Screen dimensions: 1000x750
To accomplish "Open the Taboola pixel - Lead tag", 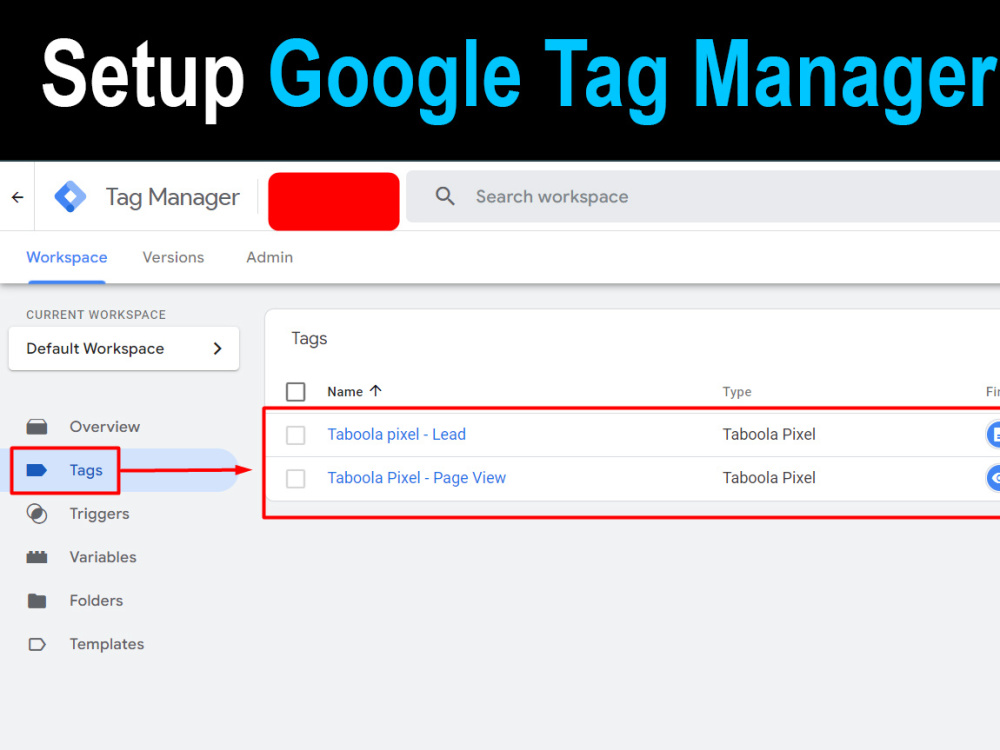I will 396,434.
